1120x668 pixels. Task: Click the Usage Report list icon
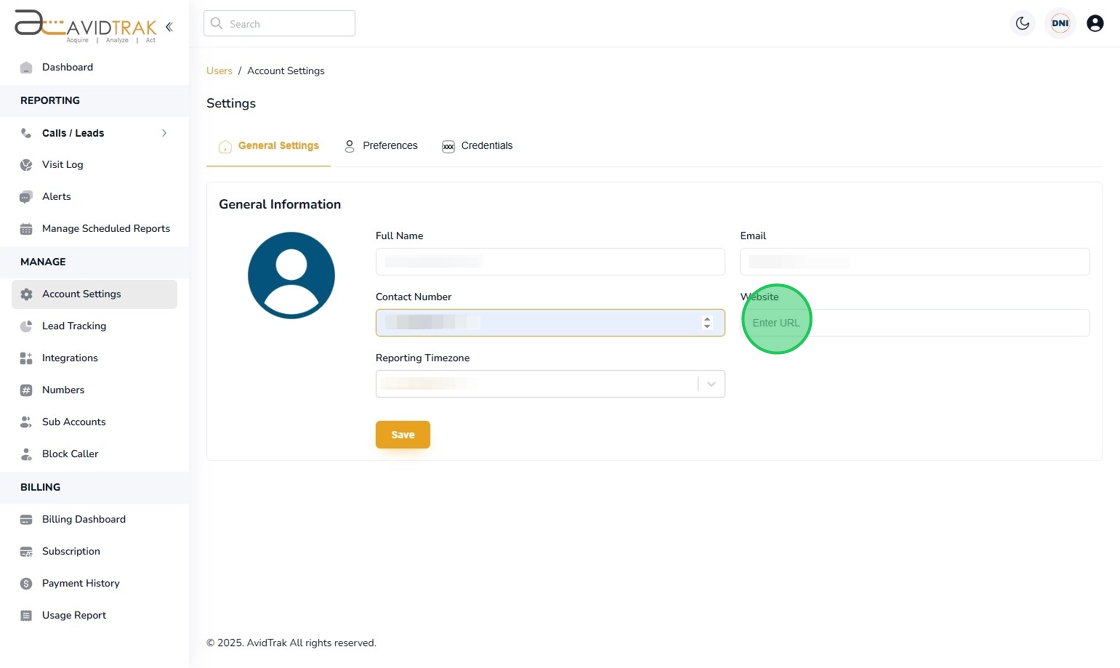[26, 616]
